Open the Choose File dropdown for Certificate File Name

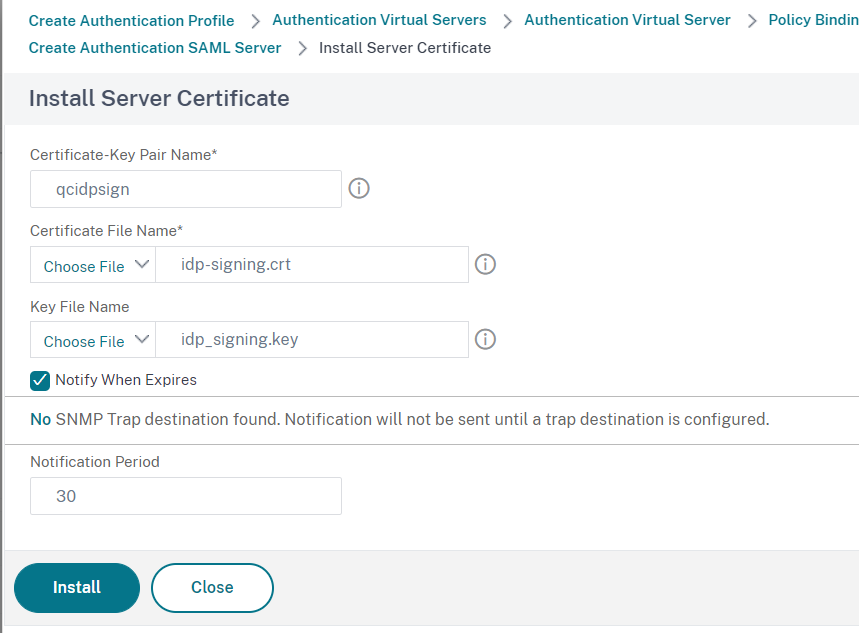pos(92,265)
